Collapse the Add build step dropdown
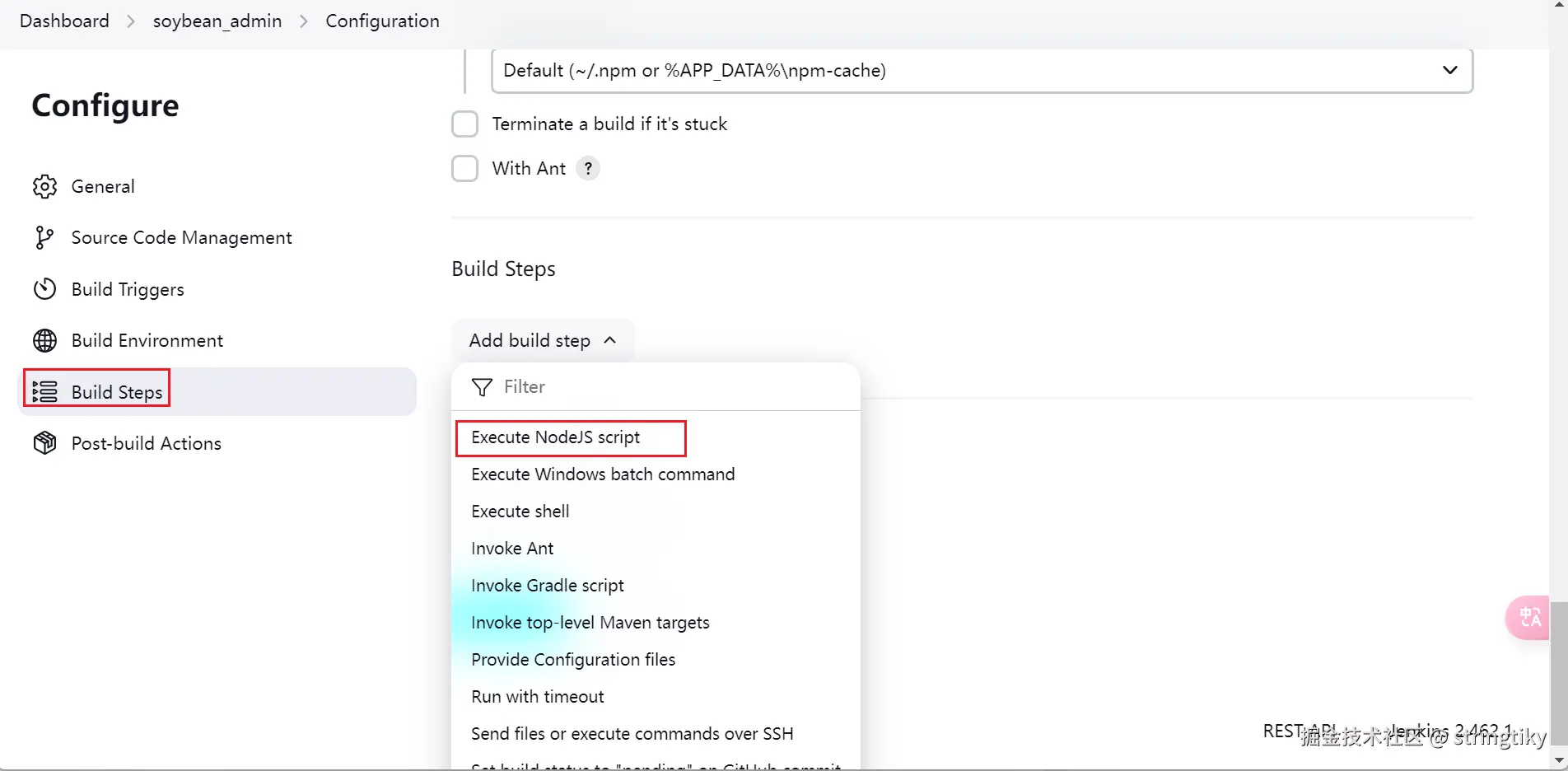Screen dimensions: 1568x771 click(x=543, y=341)
